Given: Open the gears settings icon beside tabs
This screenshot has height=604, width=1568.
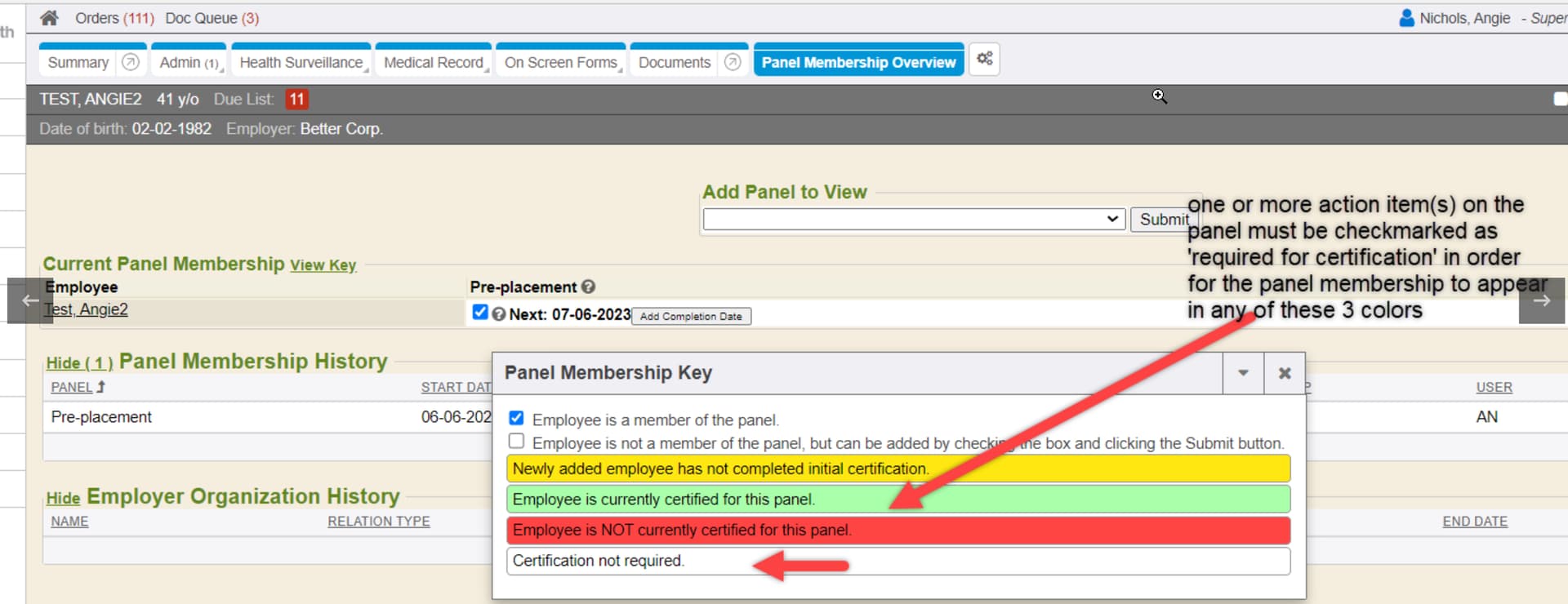Looking at the screenshot, I should [984, 59].
